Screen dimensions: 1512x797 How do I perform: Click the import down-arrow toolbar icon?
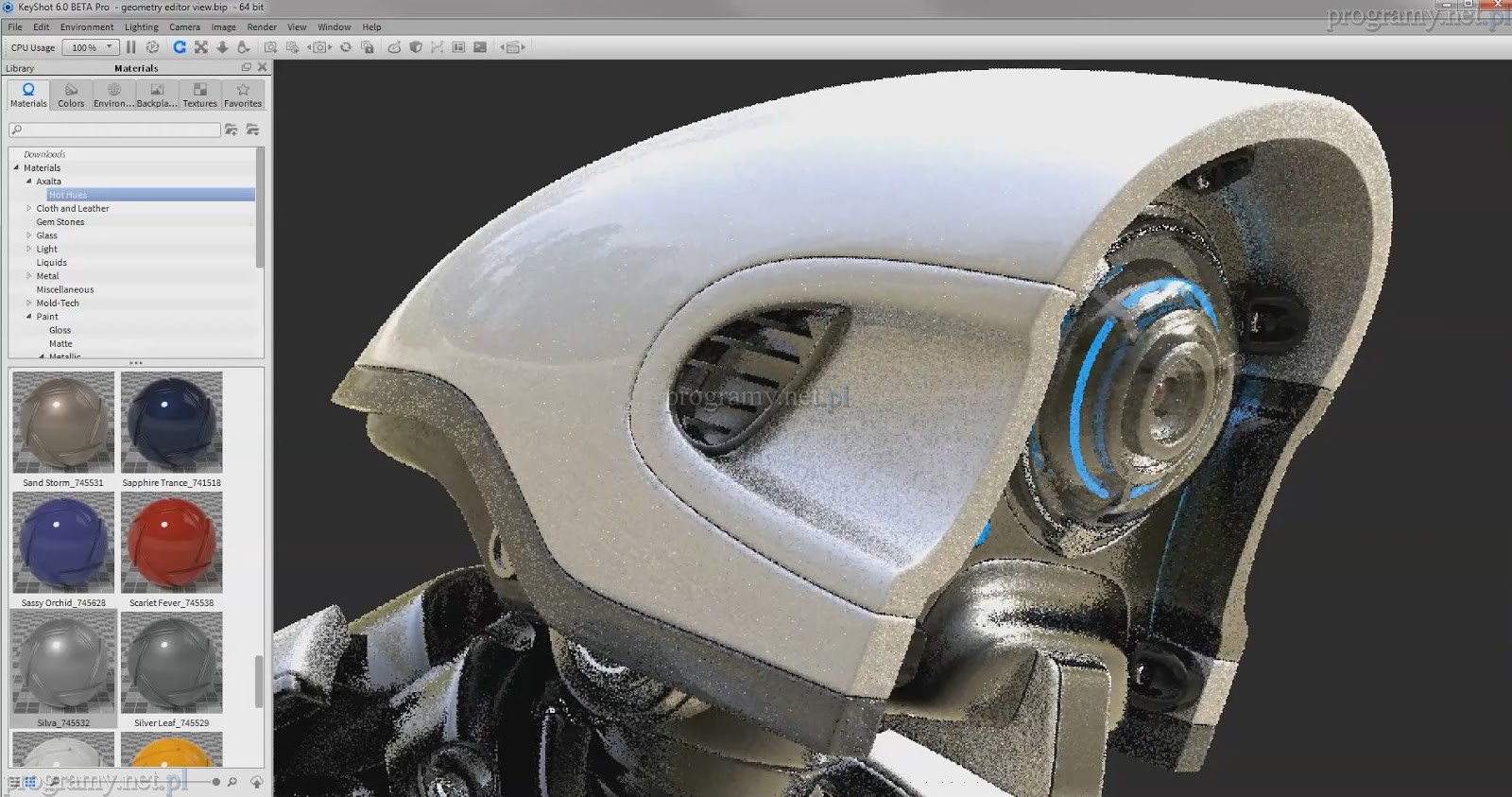(x=222, y=47)
